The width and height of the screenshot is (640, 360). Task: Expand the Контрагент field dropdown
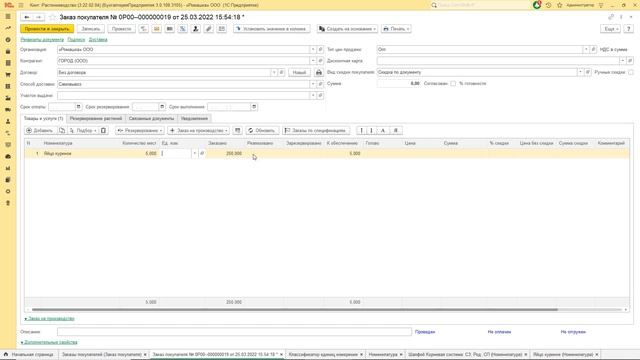pyautogui.click(x=313, y=61)
